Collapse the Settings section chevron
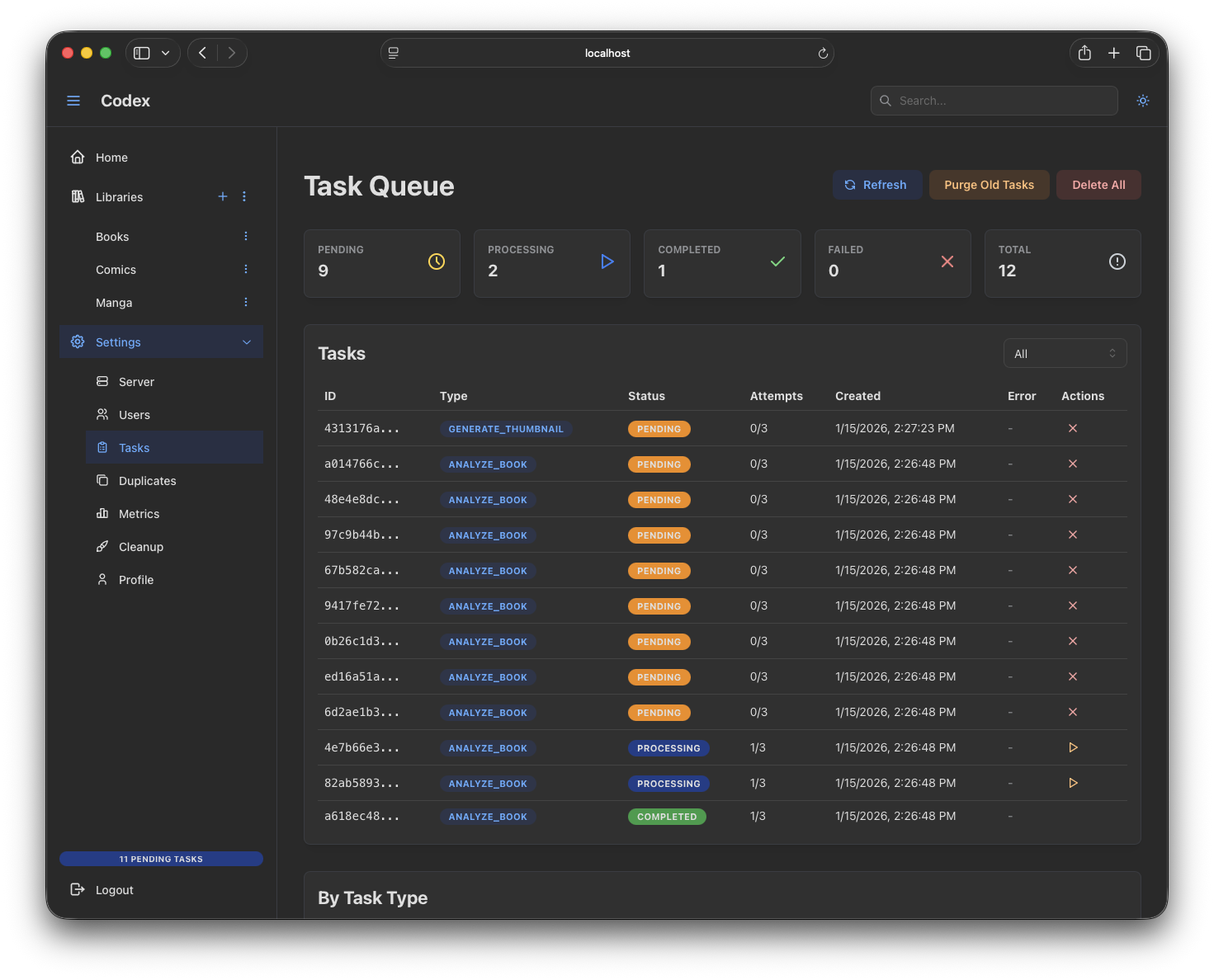This screenshot has width=1214, height=980. click(x=246, y=342)
